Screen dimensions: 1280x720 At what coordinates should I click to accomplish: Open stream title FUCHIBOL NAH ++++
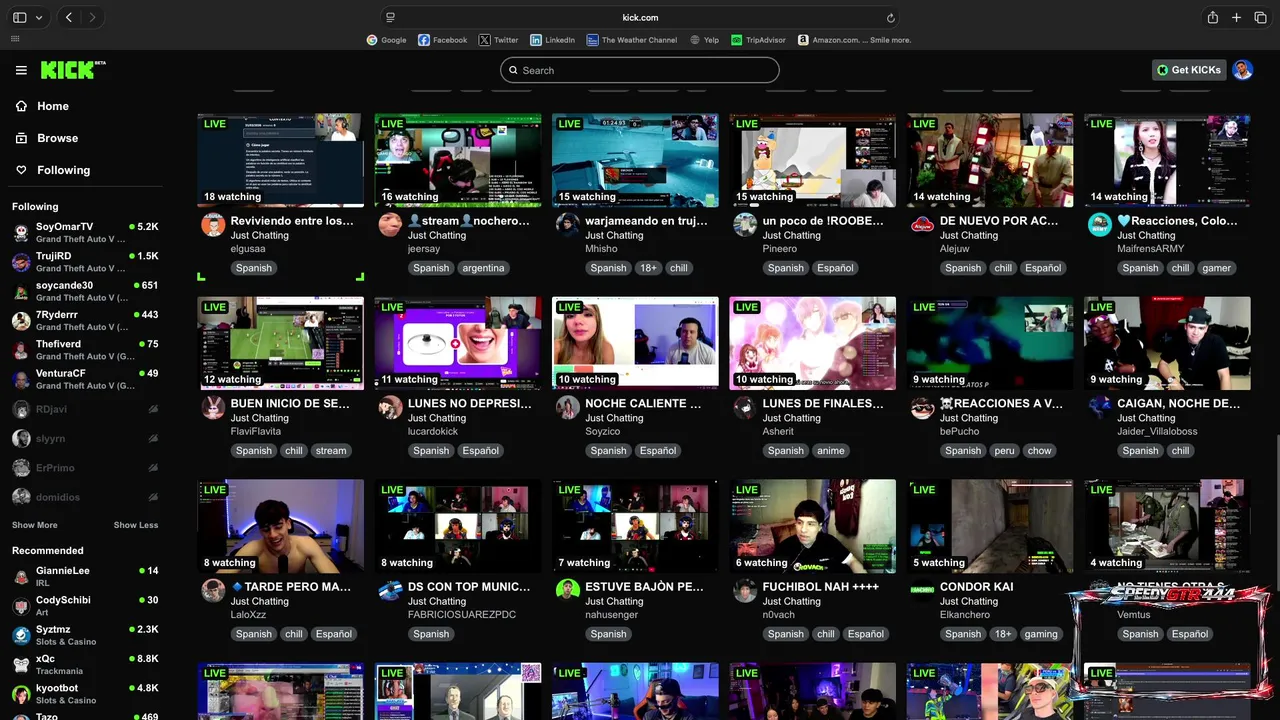[x=821, y=587]
